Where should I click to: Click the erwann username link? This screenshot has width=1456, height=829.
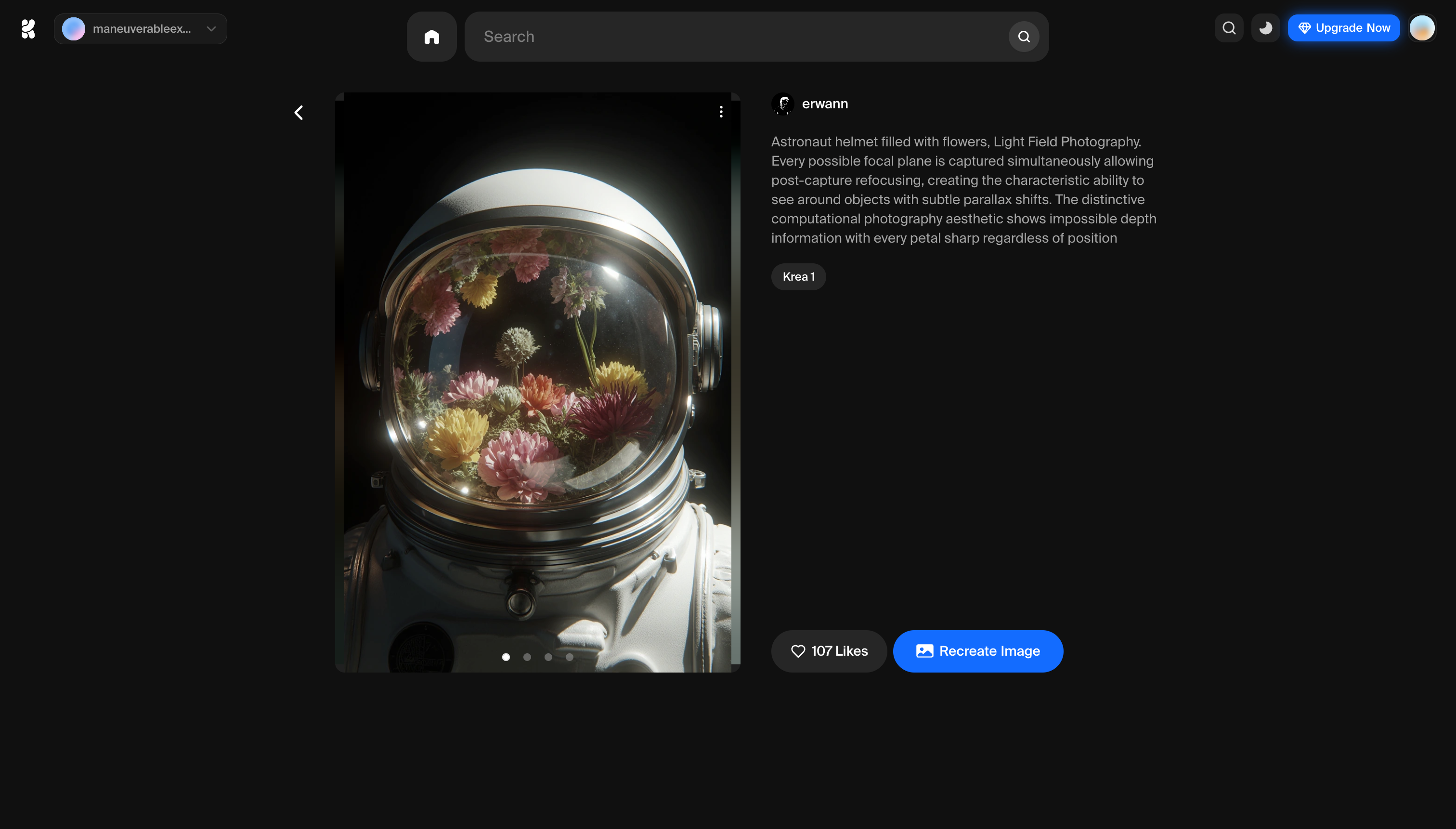pos(824,104)
